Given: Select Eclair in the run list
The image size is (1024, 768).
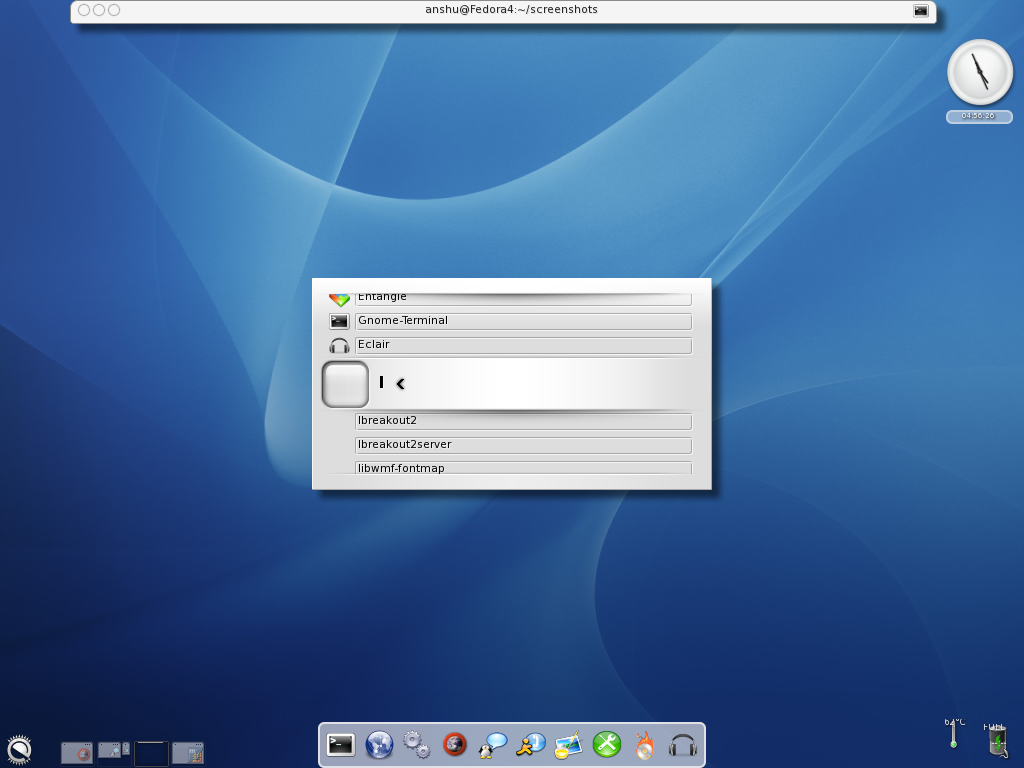Looking at the screenshot, I should [523, 345].
